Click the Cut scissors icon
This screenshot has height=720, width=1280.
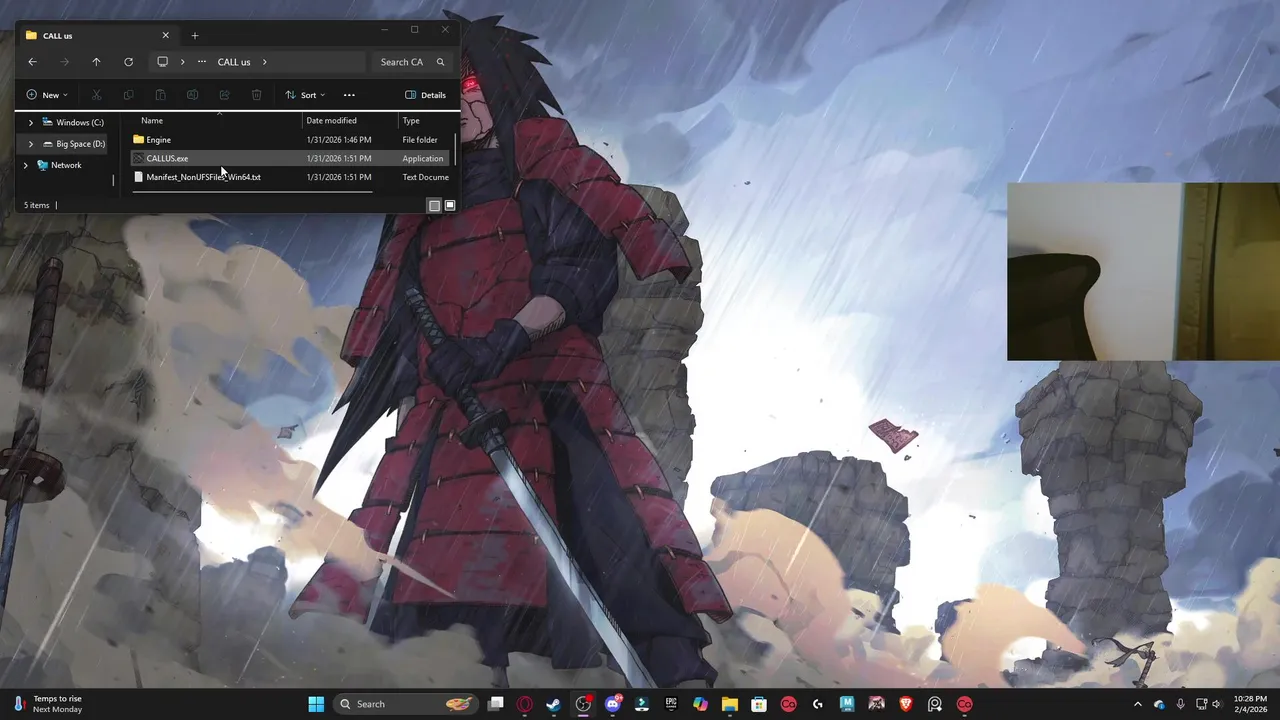coord(96,95)
